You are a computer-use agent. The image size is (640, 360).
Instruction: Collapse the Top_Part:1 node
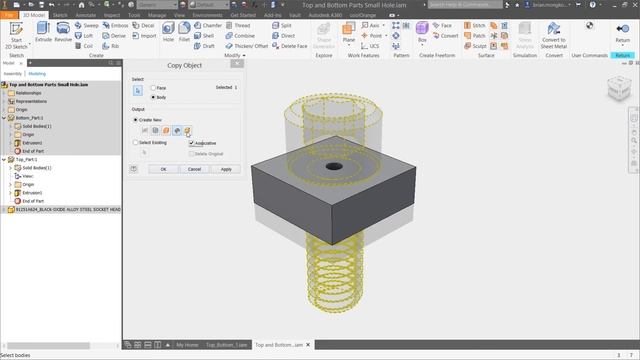coord(4,160)
